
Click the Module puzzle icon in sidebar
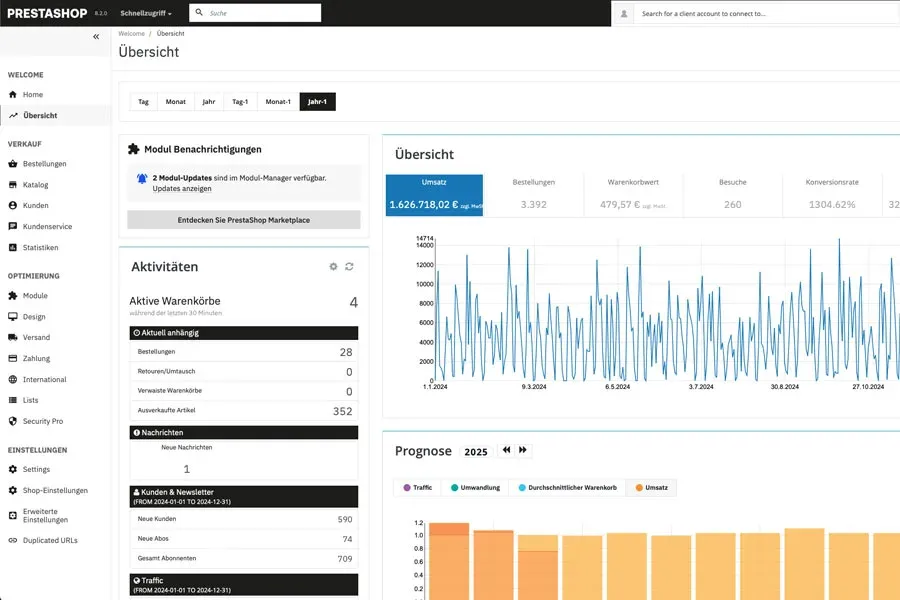coord(13,296)
